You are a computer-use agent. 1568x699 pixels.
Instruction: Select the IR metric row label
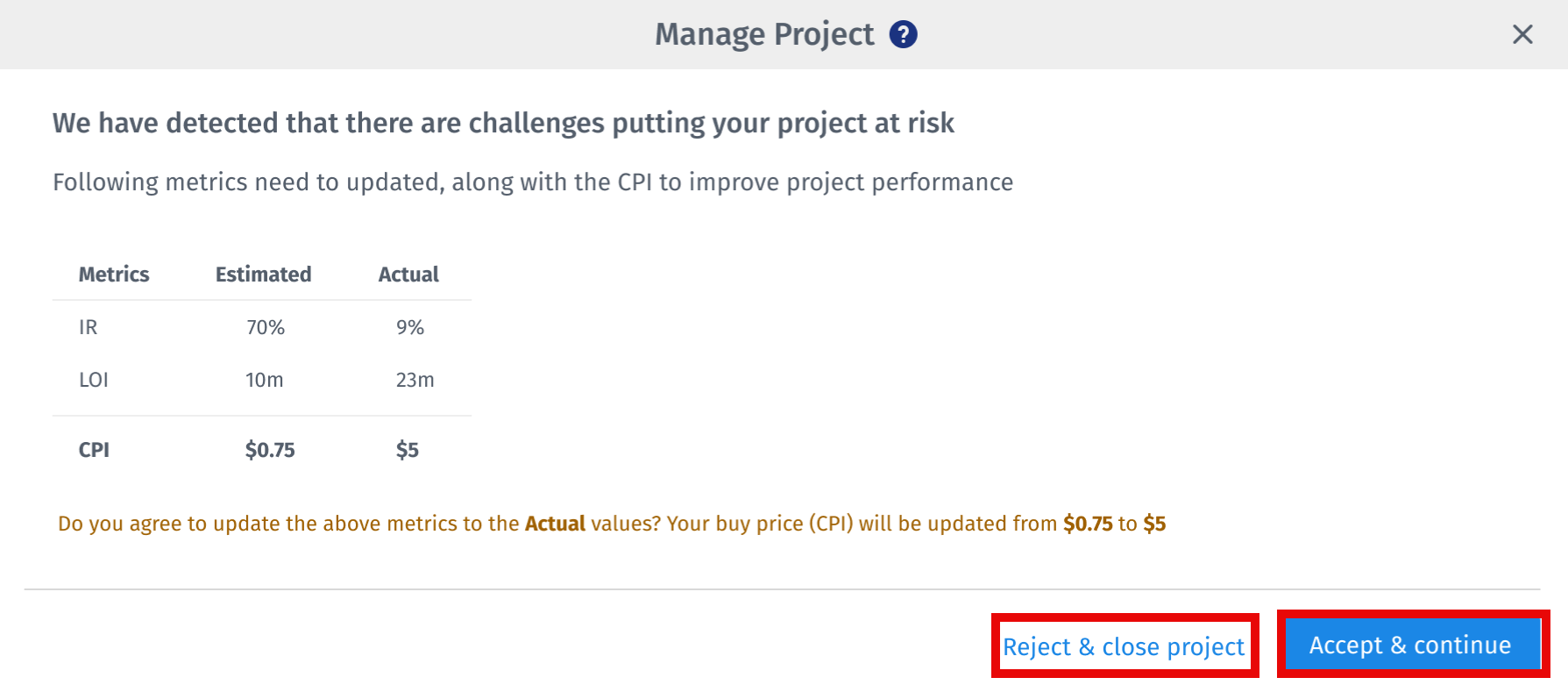tap(89, 327)
